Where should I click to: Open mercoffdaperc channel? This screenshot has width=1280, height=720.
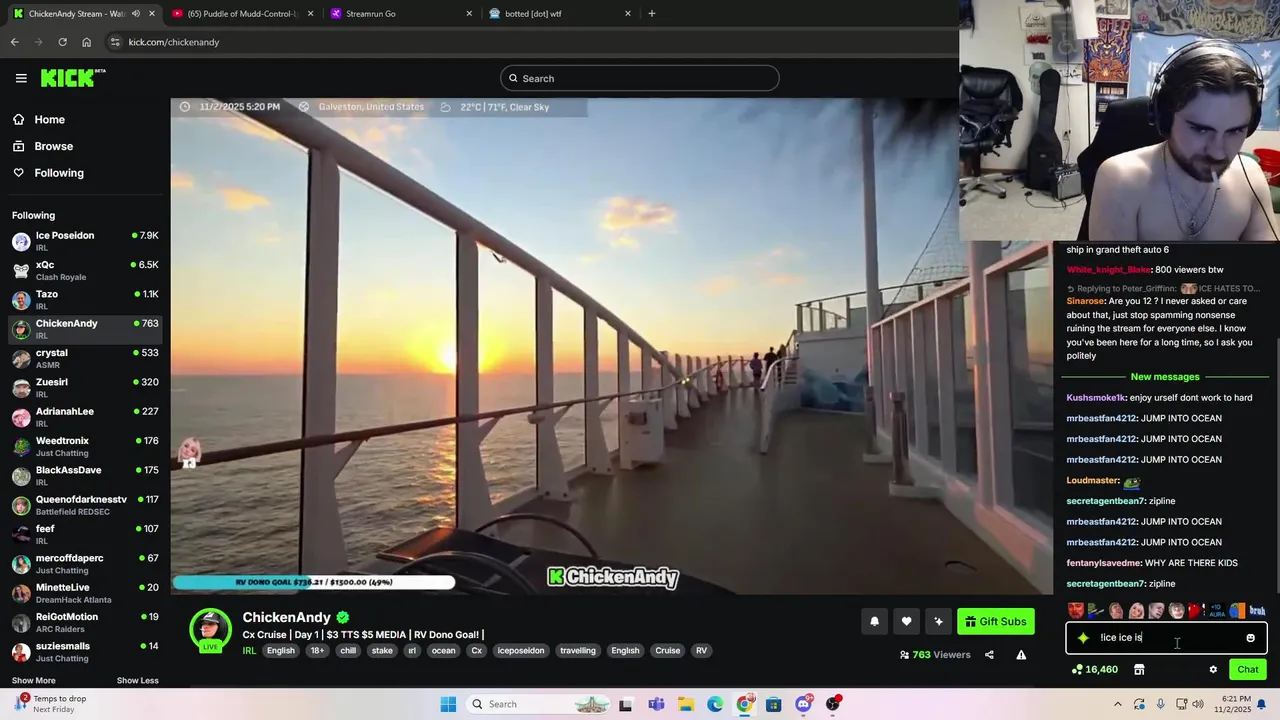(85, 563)
